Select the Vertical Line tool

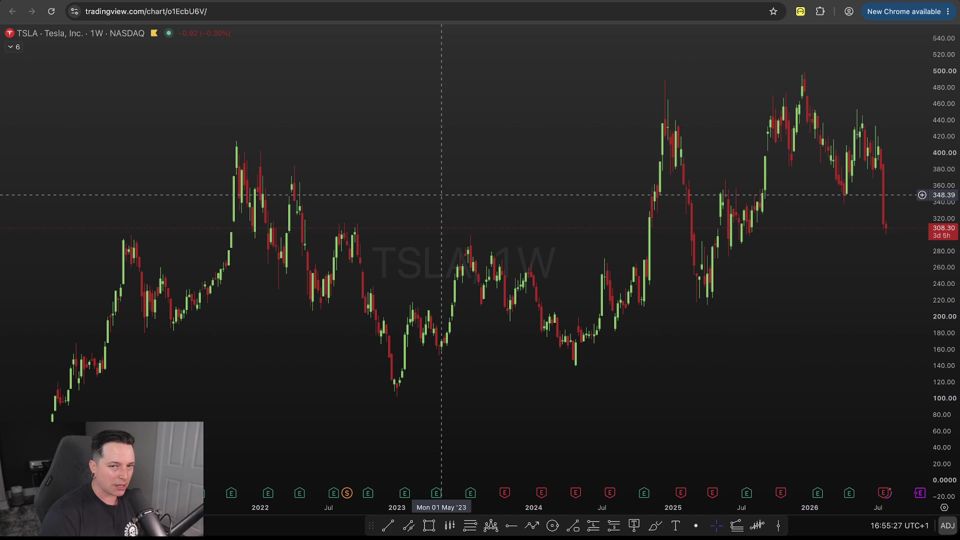(x=778, y=525)
